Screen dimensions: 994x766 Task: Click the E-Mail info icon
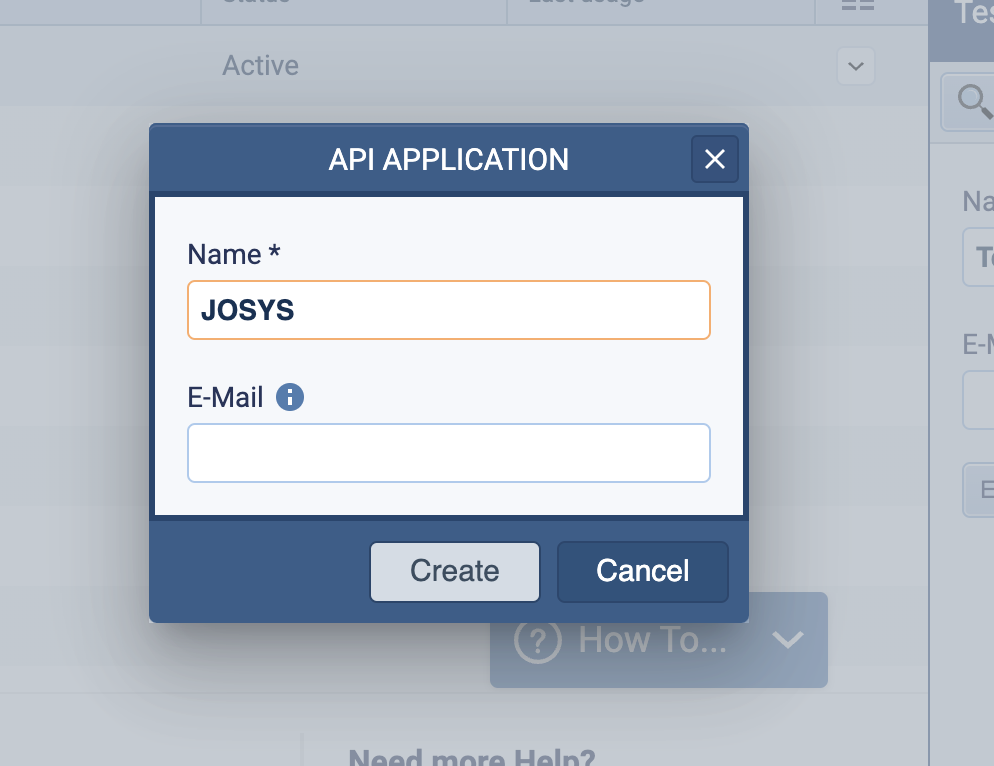(x=289, y=398)
